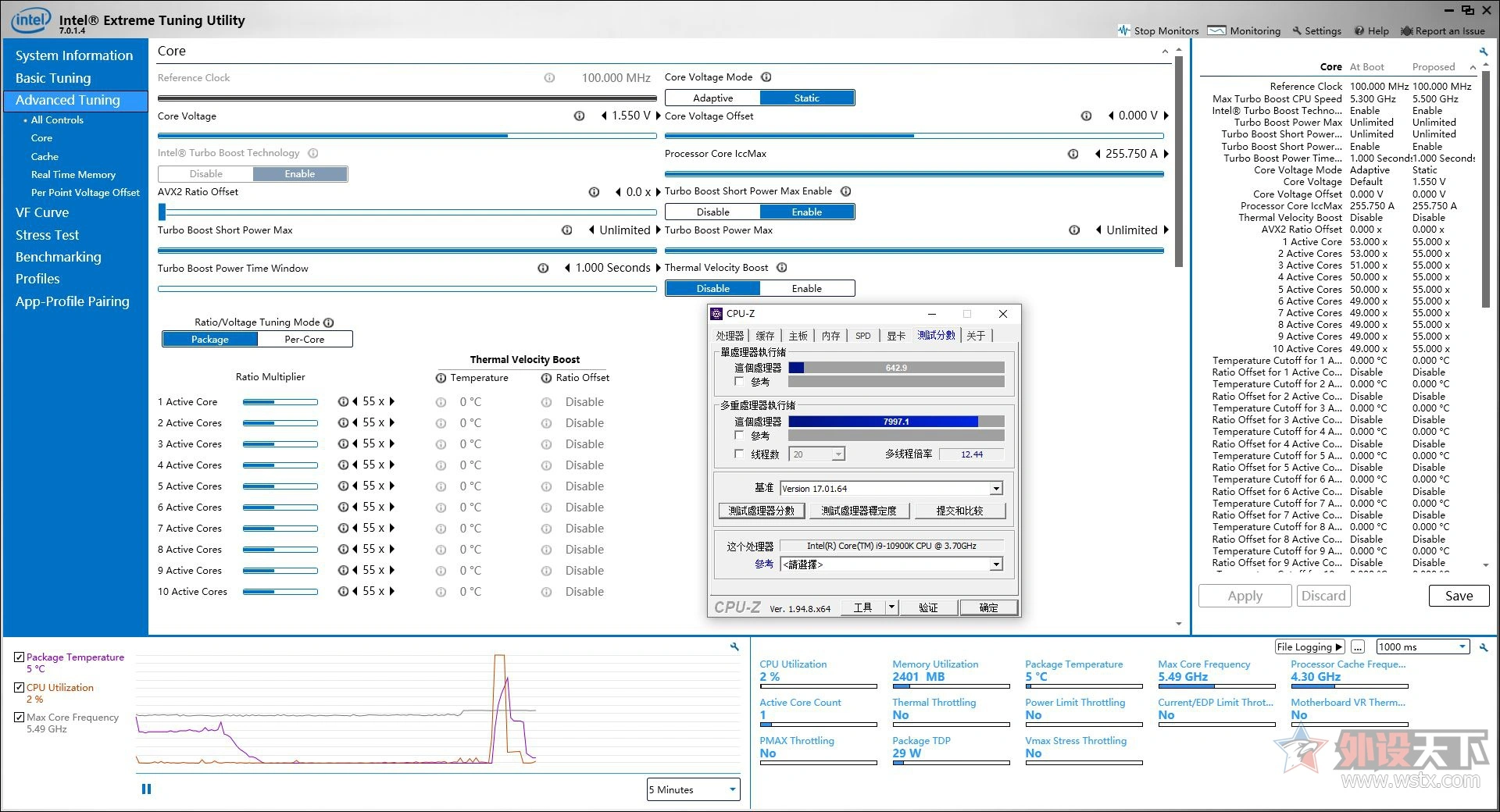Screen dimensions: 1500x812
Task: Click wrench icon on monitoring graph panel
Action: click(x=734, y=646)
